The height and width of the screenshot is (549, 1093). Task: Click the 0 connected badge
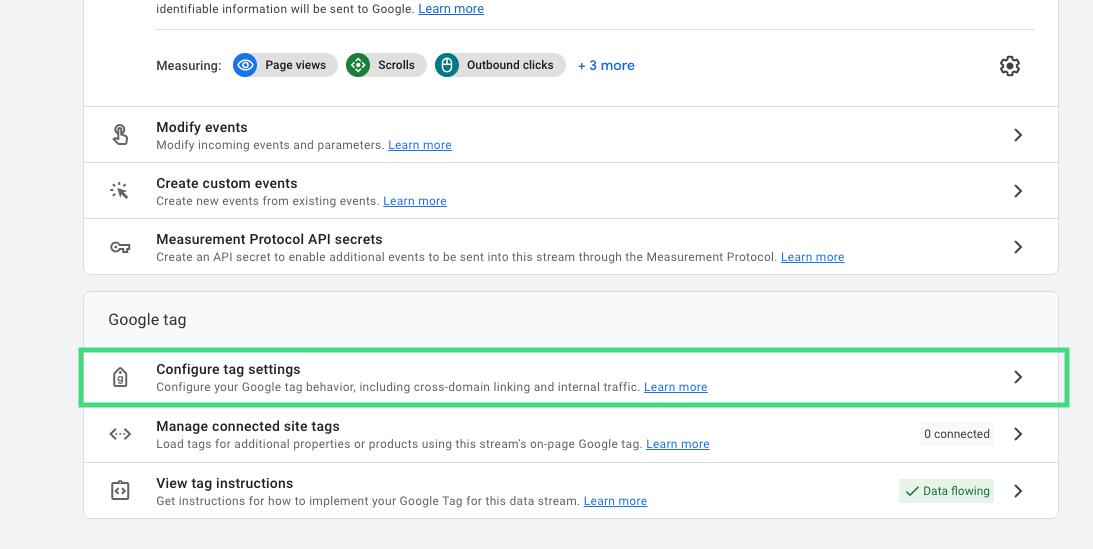(x=956, y=434)
